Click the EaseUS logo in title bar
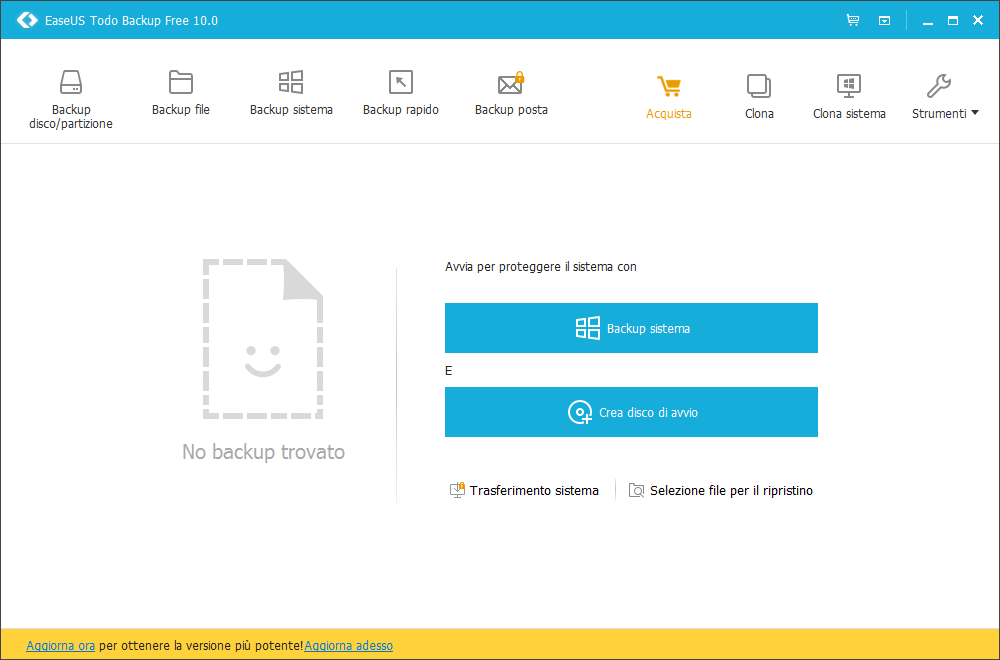The image size is (1000, 660). [27, 20]
